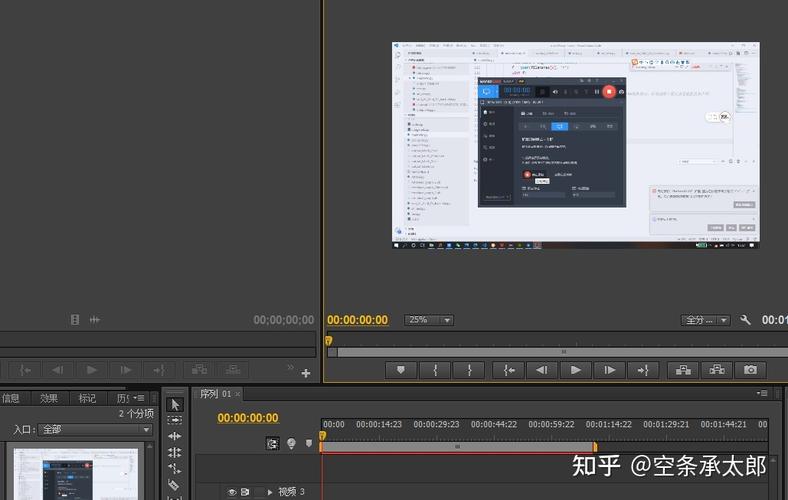Click program monitor playhead marker
The height and width of the screenshot is (500, 788).
point(329,341)
